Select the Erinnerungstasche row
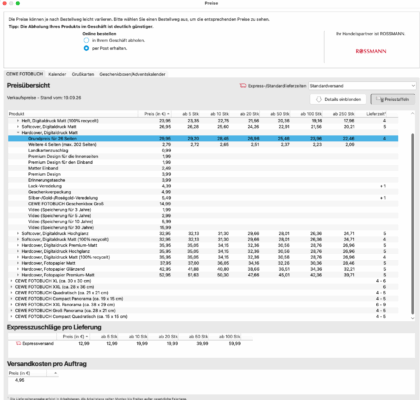The height and width of the screenshot is (400, 420). click(x=203, y=180)
